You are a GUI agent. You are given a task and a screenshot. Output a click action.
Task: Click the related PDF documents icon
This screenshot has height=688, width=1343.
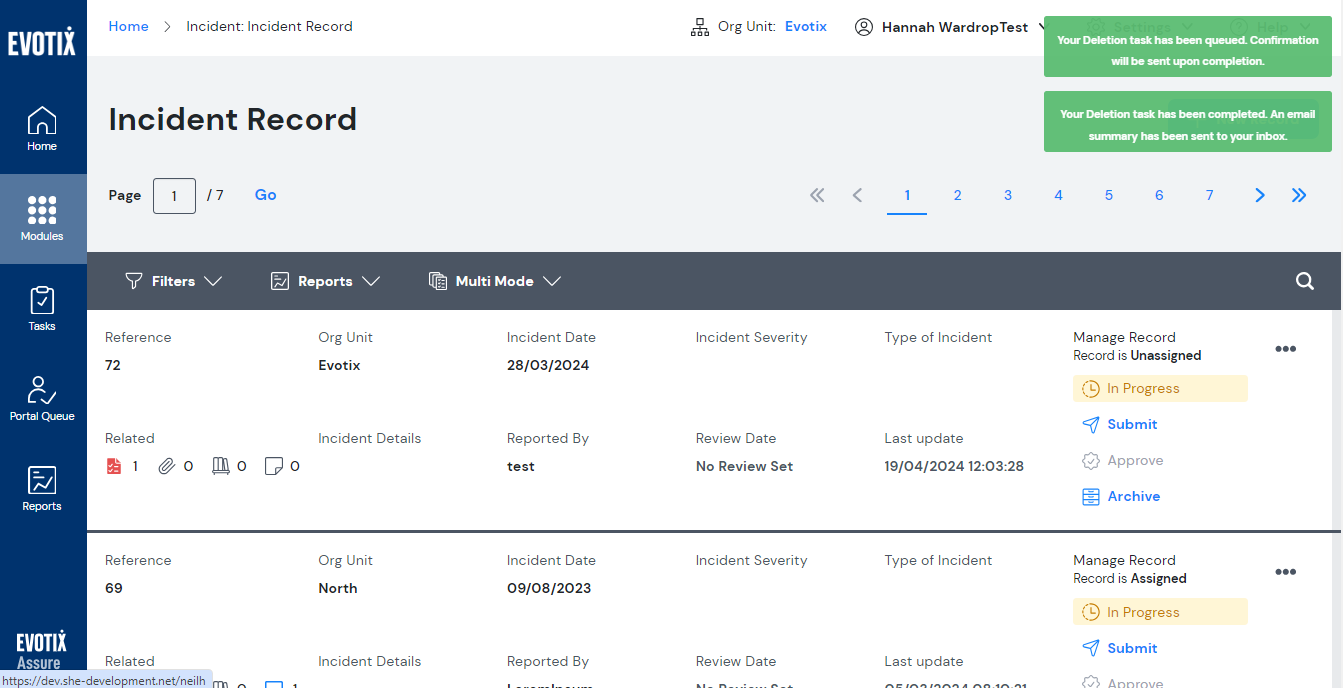coord(114,466)
